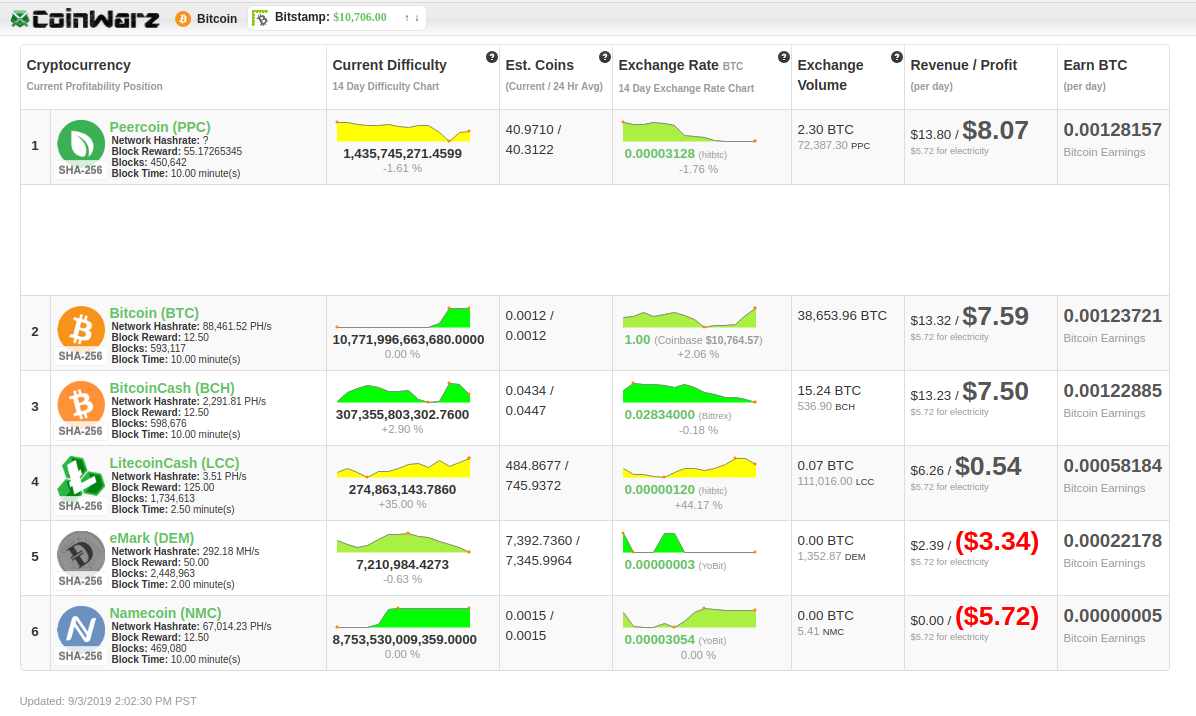Open LitecoinCash exchange rate chart
Viewport: 1196px width, 716px height.
click(x=689, y=466)
